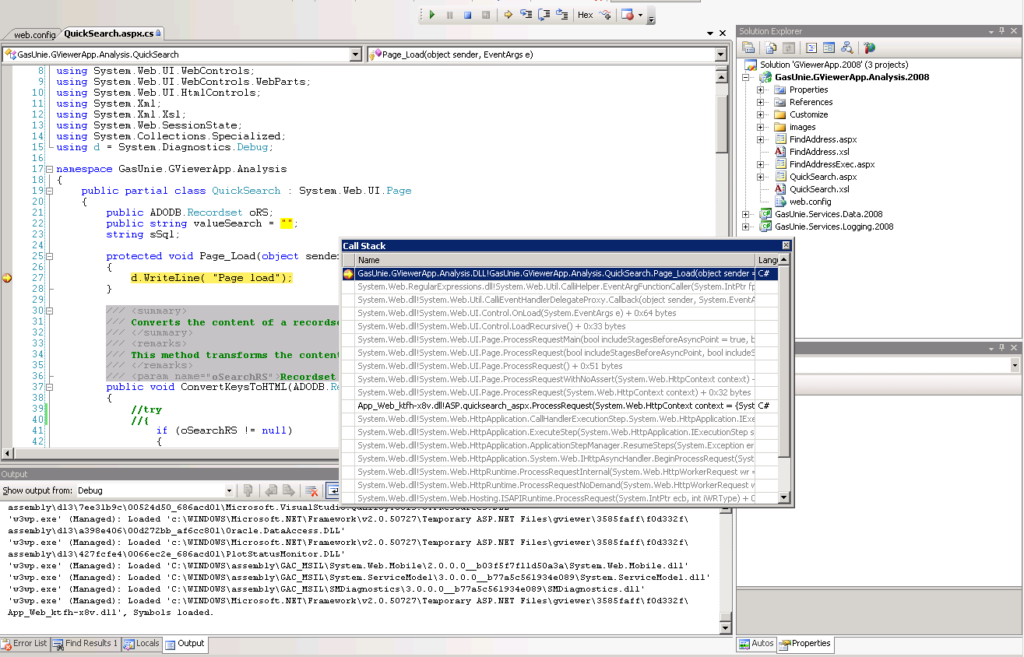The height and width of the screenshot is (657, 1024).
Task: Clear all Output window text
Action: (309, 490)
